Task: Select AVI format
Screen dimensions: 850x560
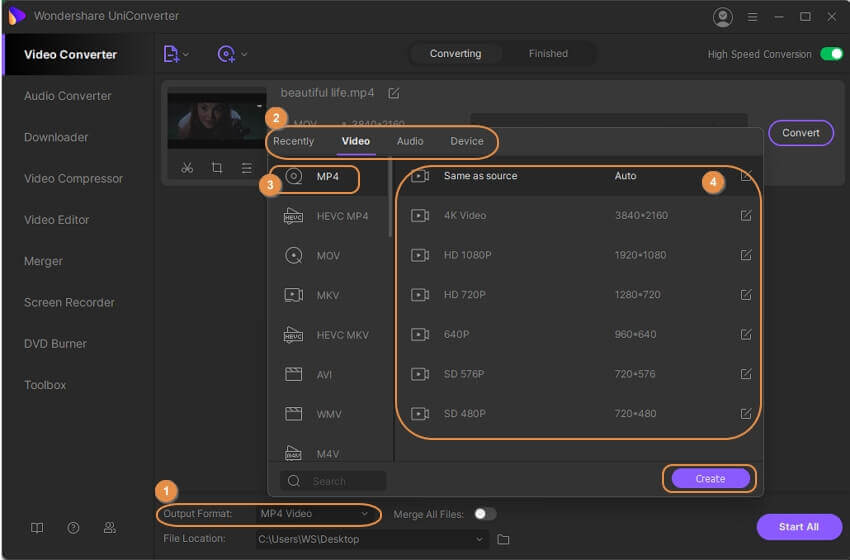Action: coord(329,375)
